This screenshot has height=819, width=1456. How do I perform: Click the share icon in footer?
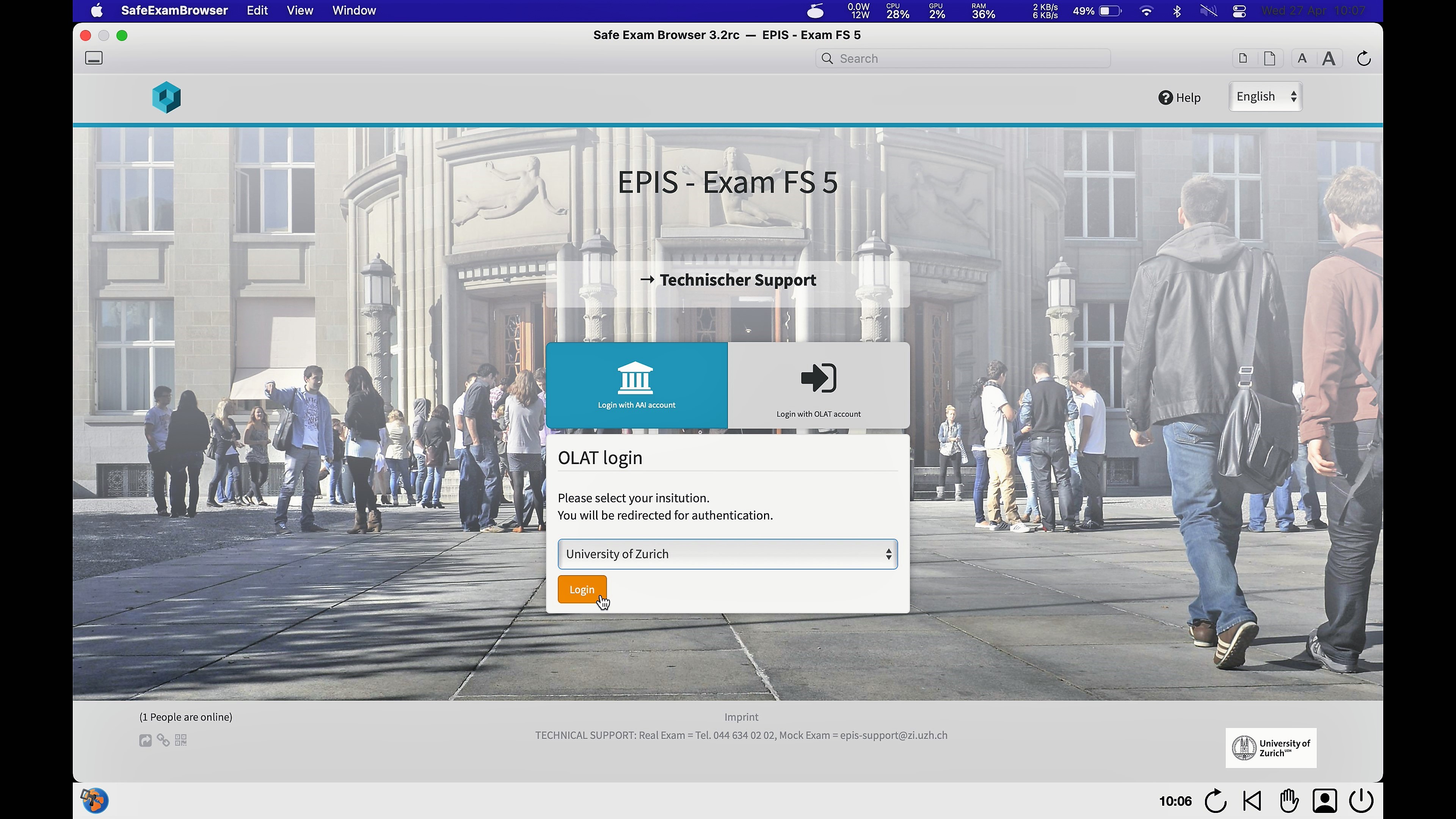(x=145, y=741)
